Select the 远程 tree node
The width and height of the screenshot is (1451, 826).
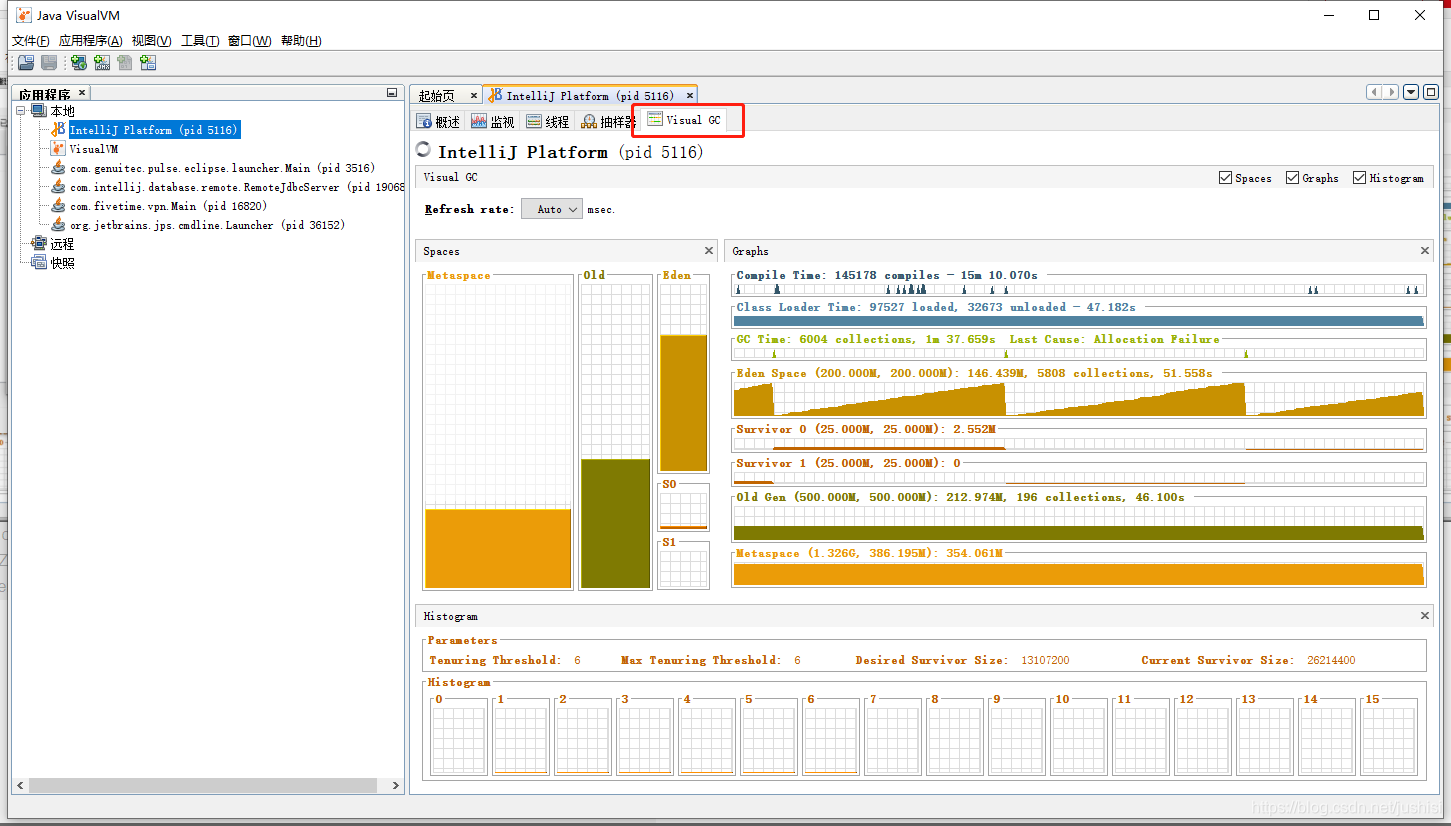tap(62, 244)
